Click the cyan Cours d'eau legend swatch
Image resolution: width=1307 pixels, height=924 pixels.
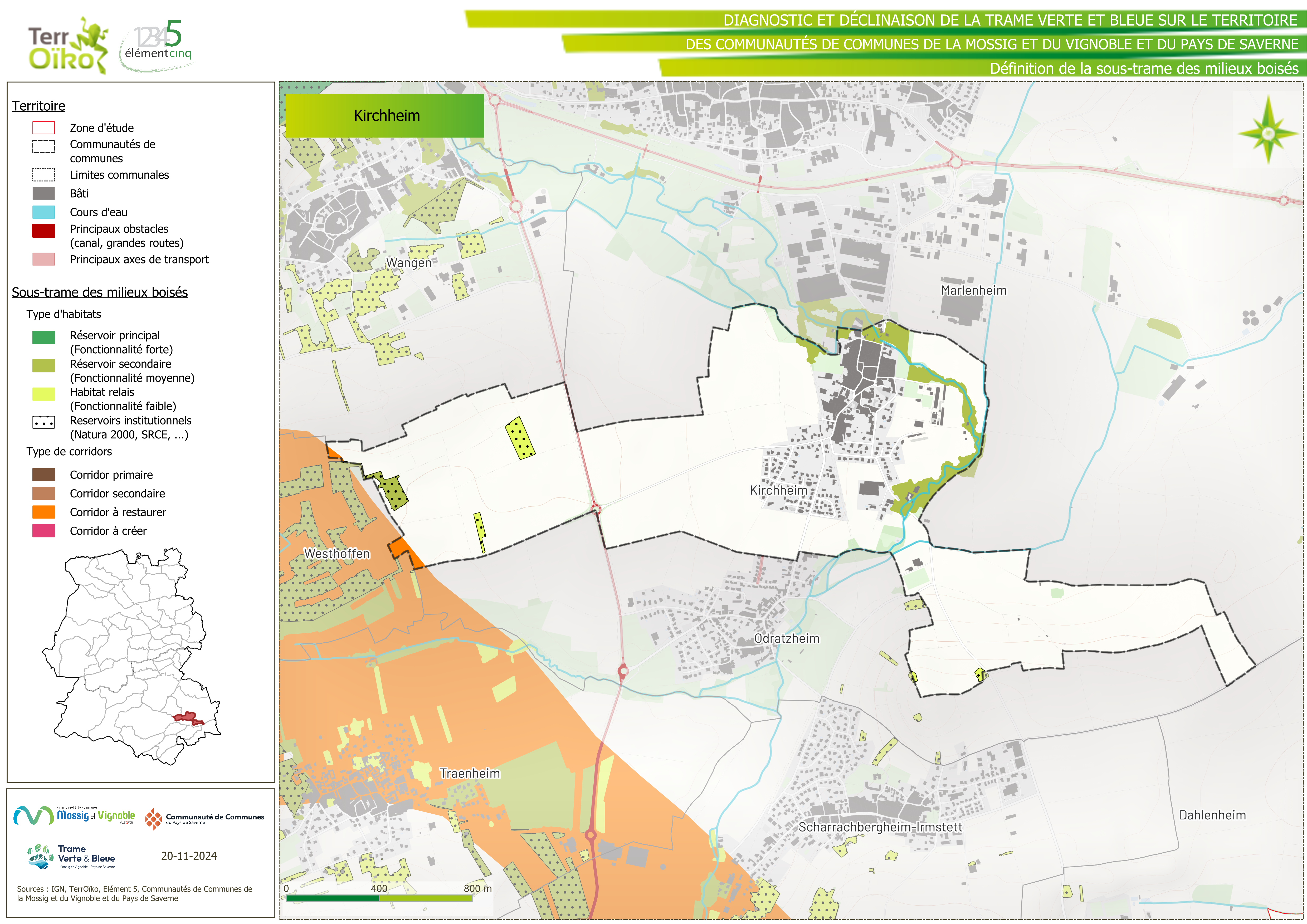pyautogui.click(x=43, y=212)
